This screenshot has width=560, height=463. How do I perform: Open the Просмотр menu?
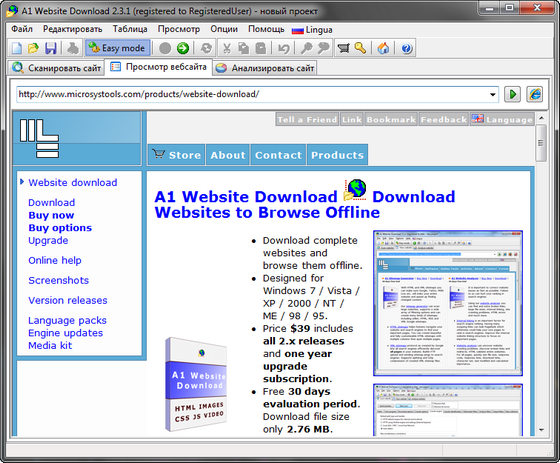179,29
